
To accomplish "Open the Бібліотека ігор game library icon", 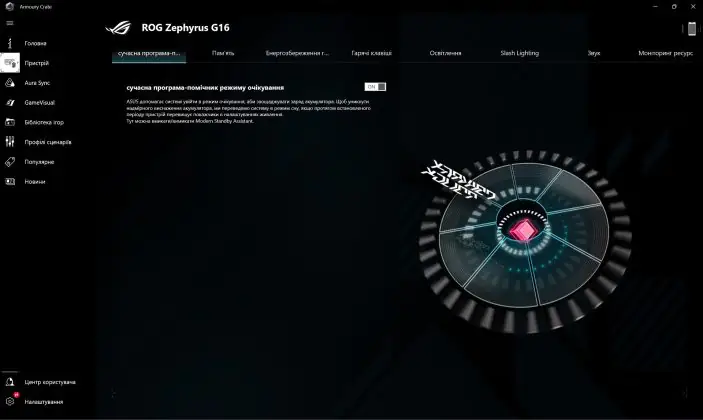I will (10, 122).
